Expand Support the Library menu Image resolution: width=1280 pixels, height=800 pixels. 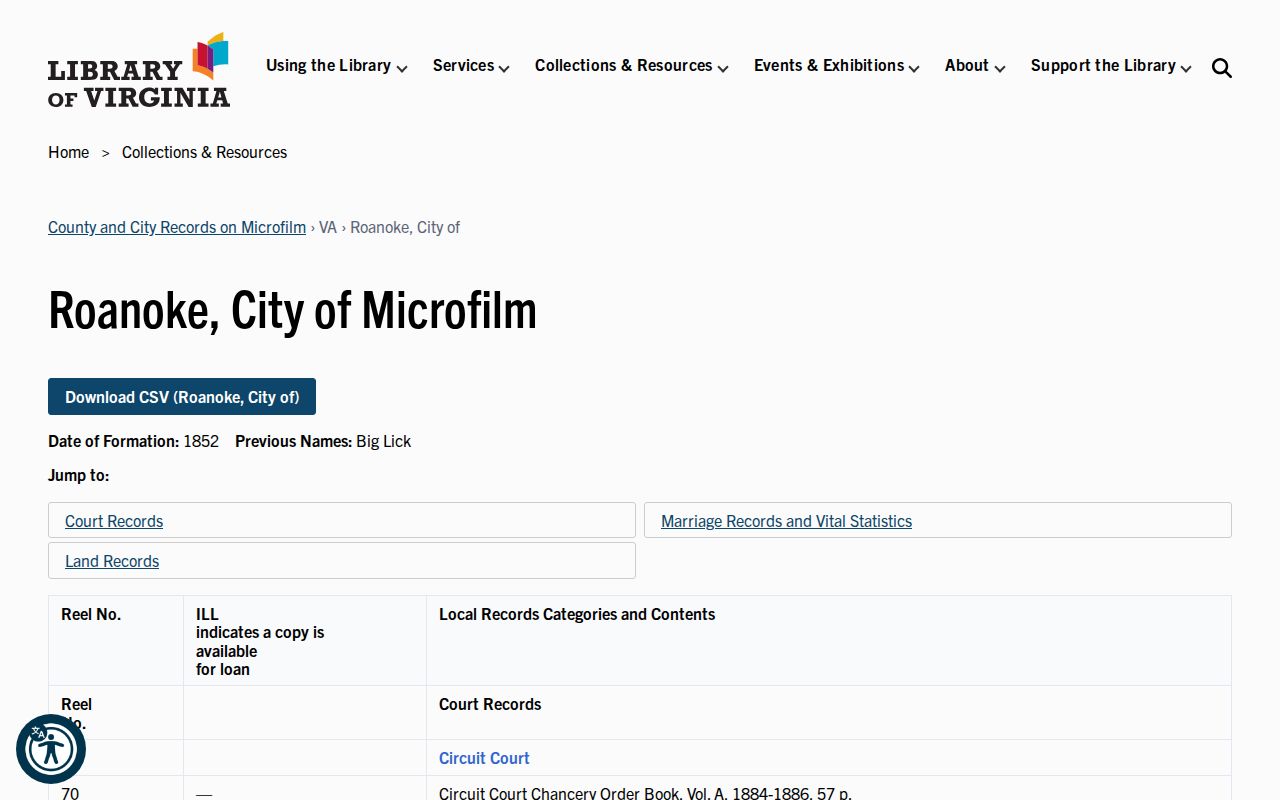[x=1111, y=66]
